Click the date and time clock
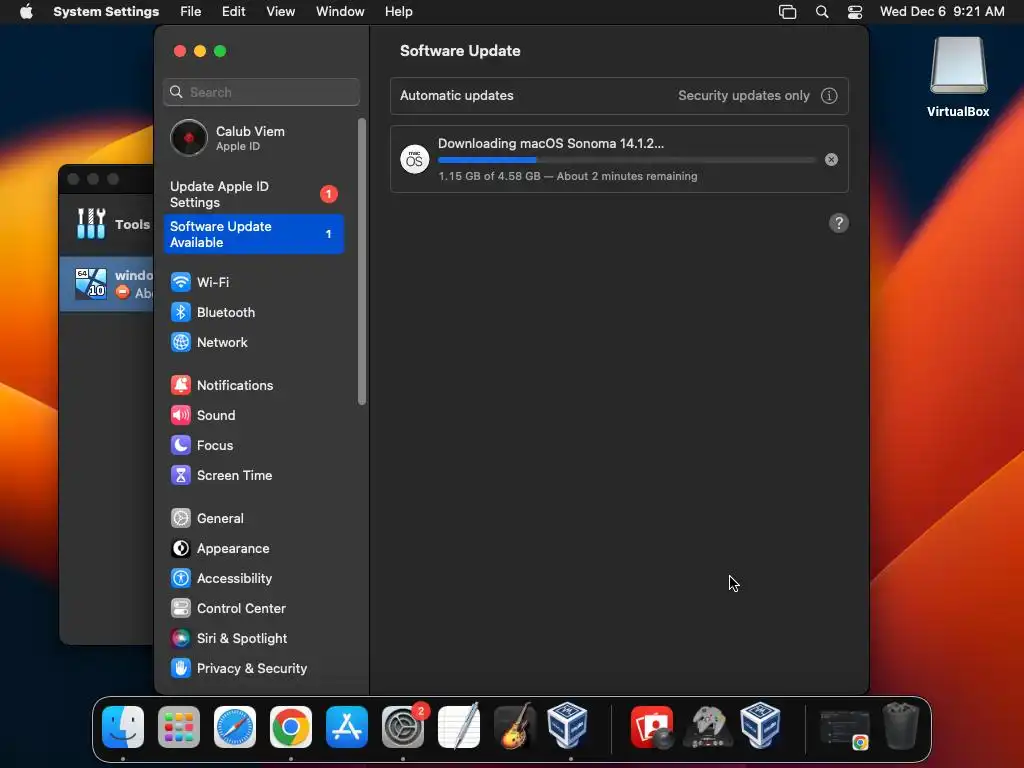1024x768 pixels. pyautogui.click(x=942, y=12)
